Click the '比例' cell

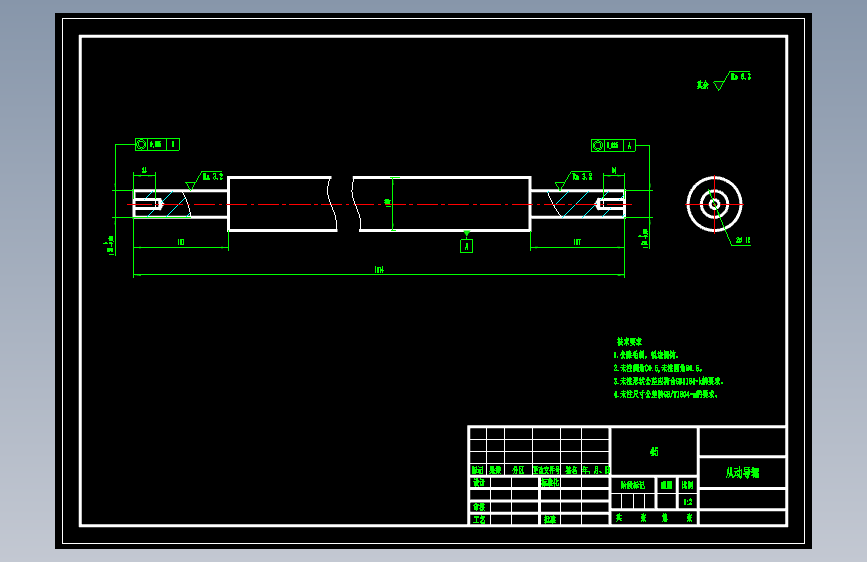point(687,485)
